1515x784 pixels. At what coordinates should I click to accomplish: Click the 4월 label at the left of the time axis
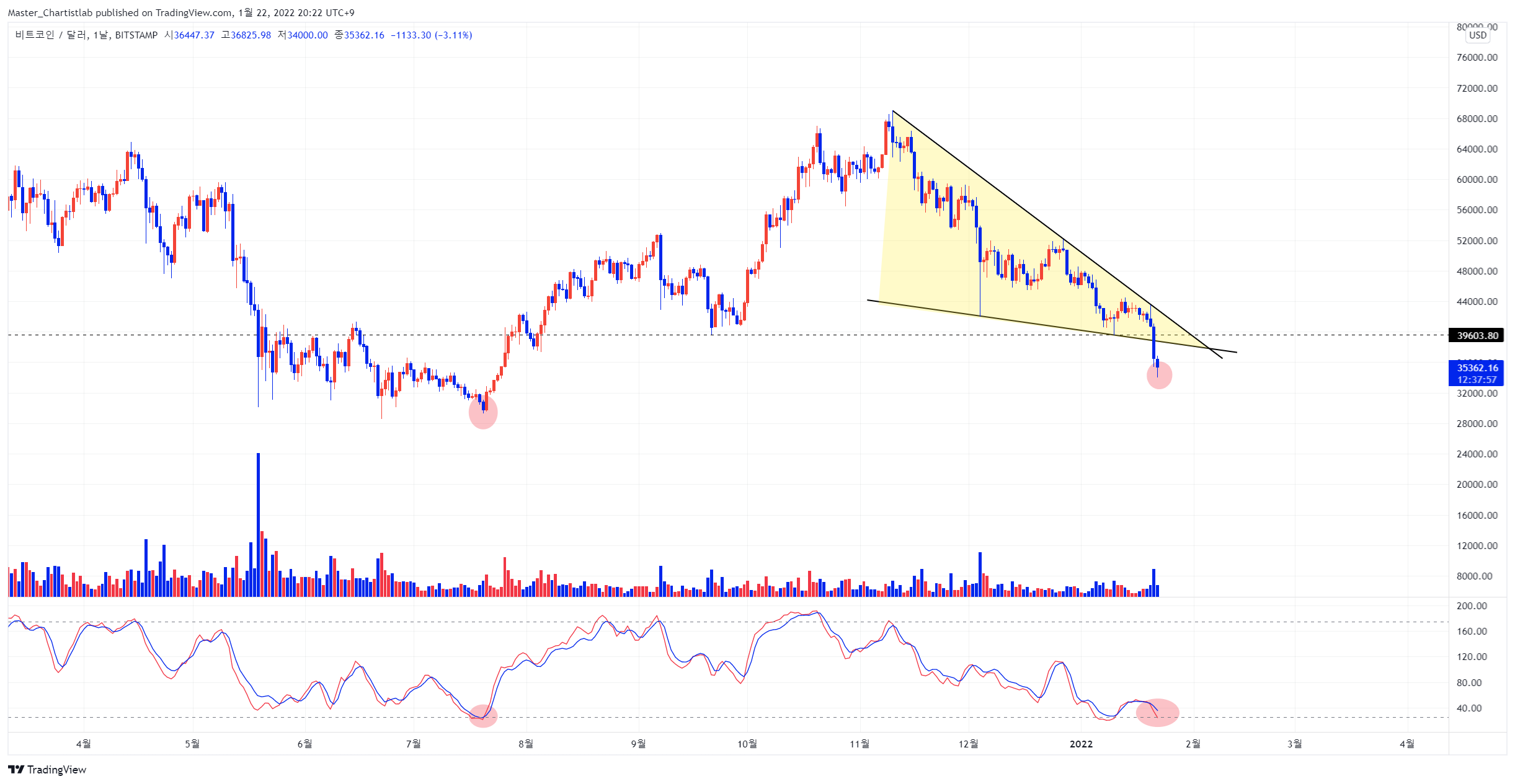click(84, 744)
